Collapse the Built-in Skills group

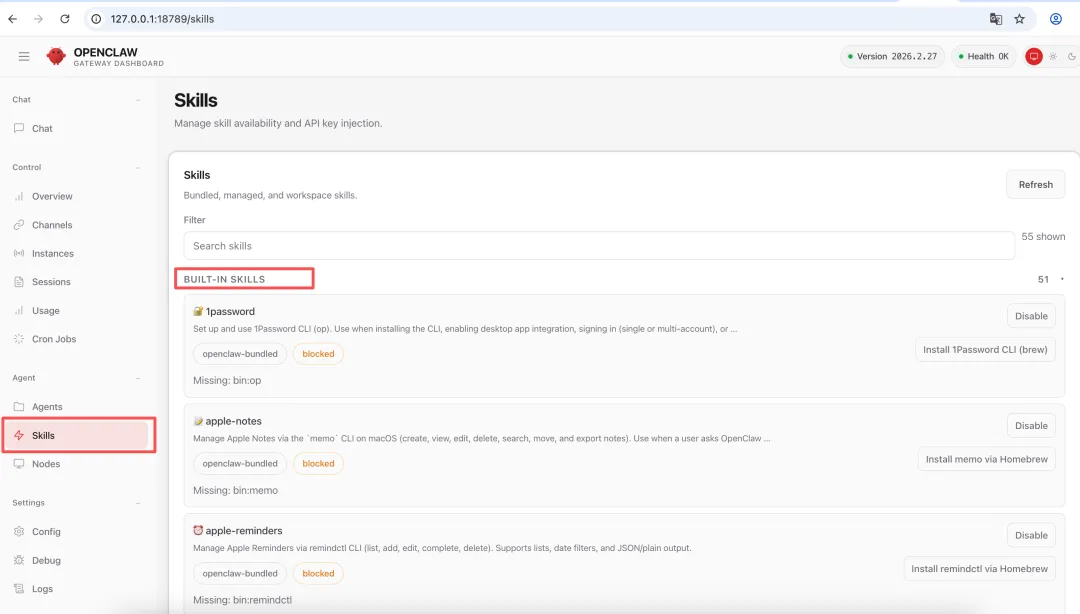[1062, 280]
